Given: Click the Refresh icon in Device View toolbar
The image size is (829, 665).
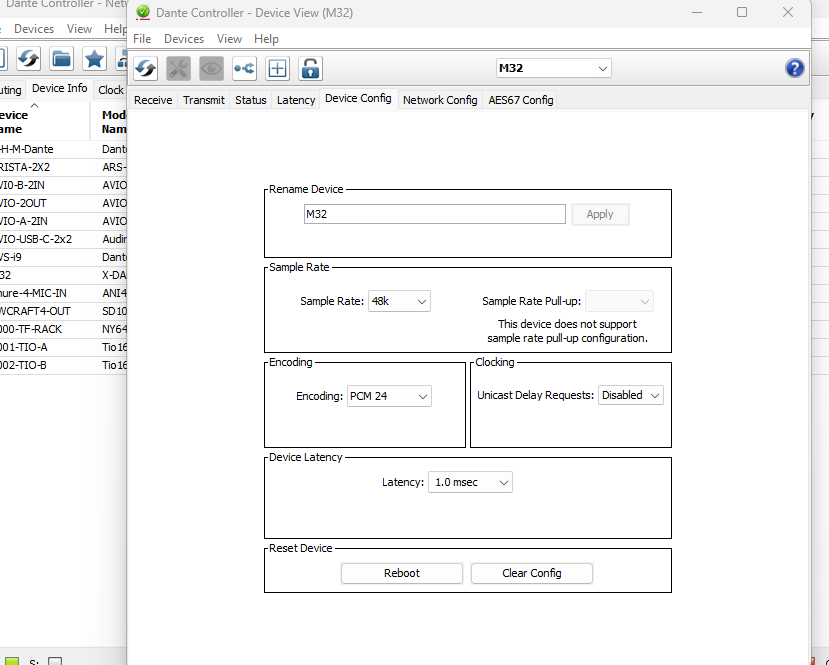Looking at the screenshot, I should pyautogui.click(x=146, y=69).
